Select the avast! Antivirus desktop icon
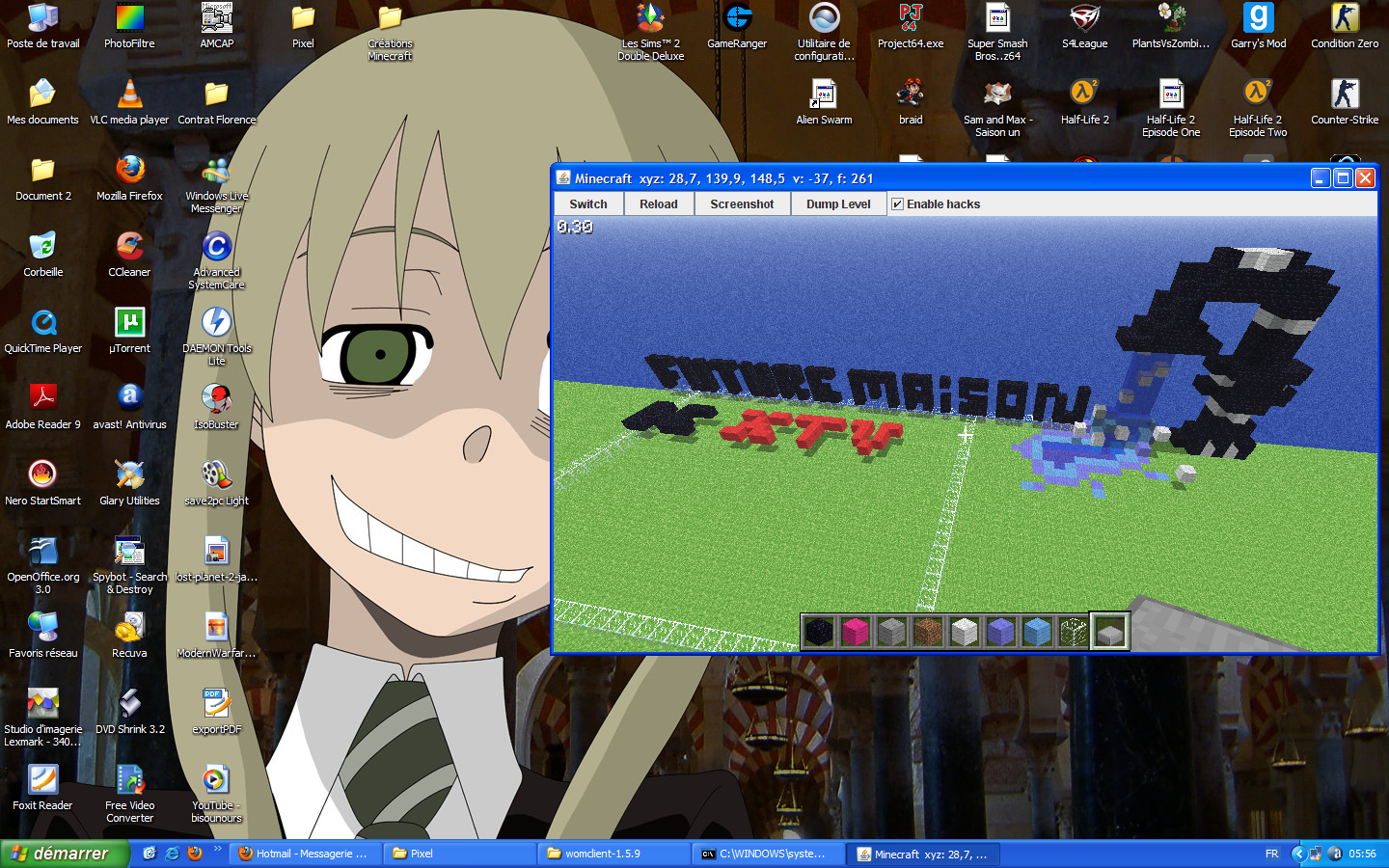This screenshot has width=1389, height=868. 129,407
